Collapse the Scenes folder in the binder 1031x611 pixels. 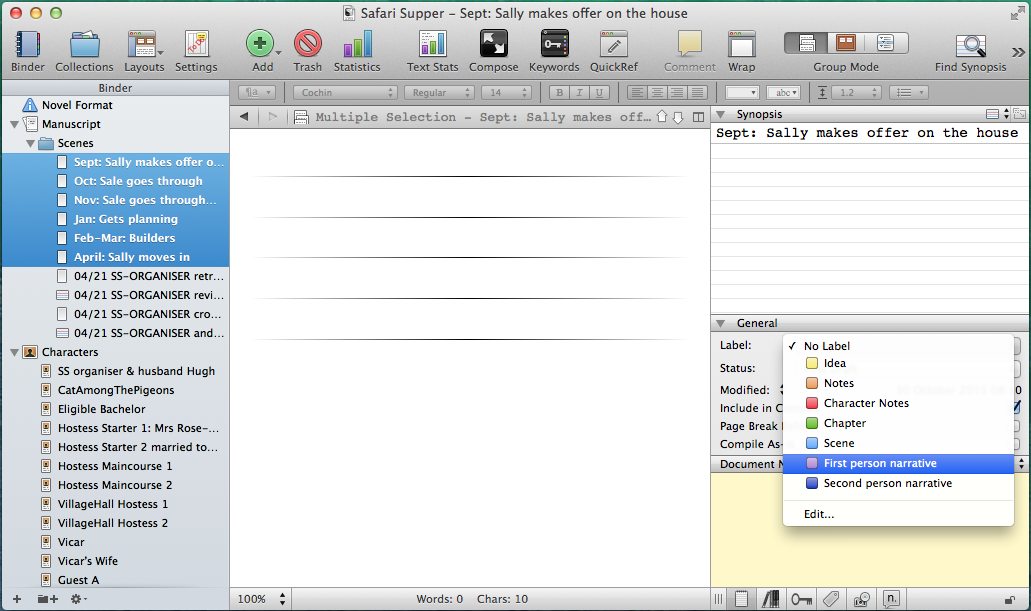[30, 143]
